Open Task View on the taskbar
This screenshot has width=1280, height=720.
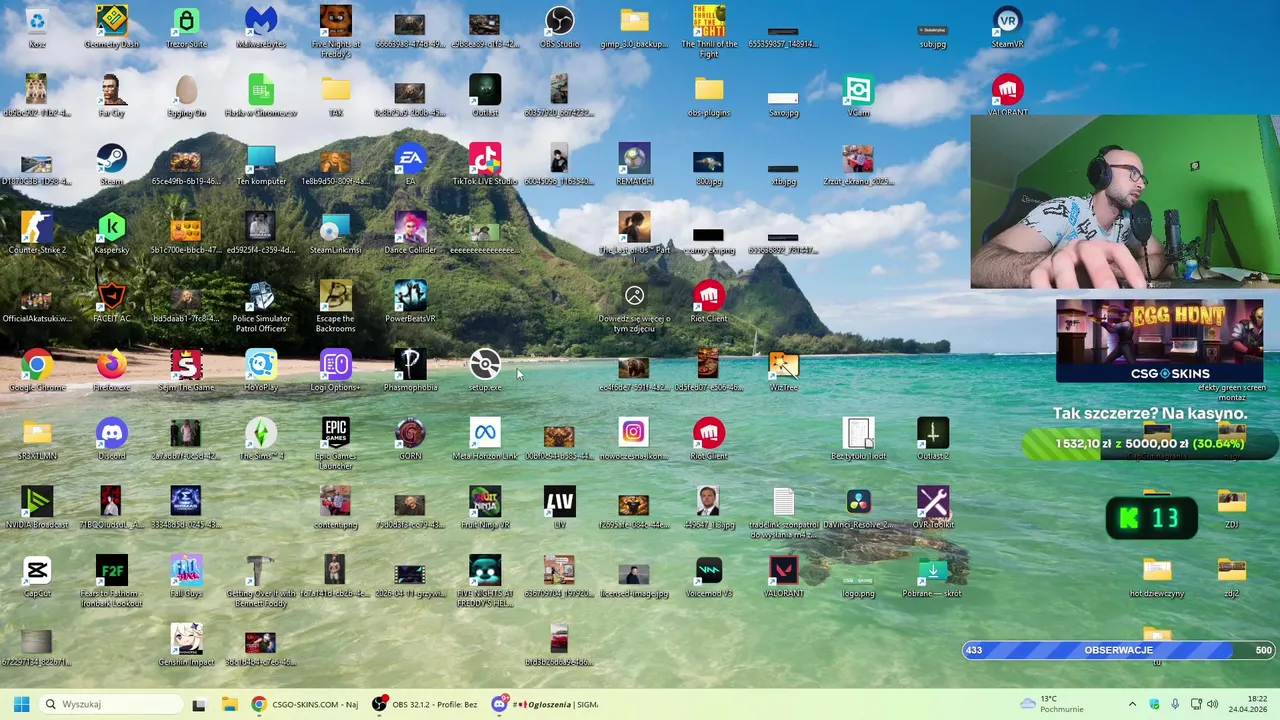199,704
